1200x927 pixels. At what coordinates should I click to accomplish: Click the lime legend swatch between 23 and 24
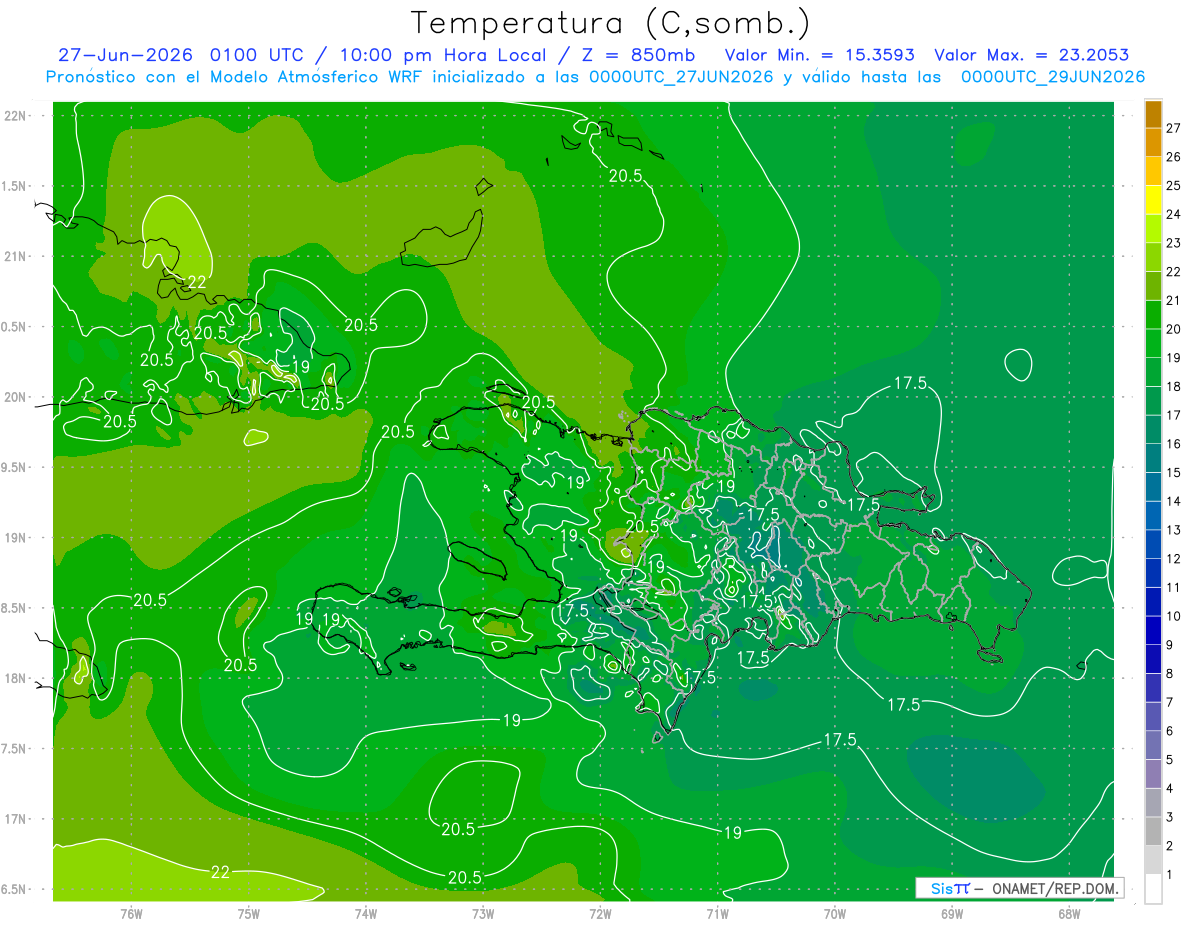click(1153, 228)
